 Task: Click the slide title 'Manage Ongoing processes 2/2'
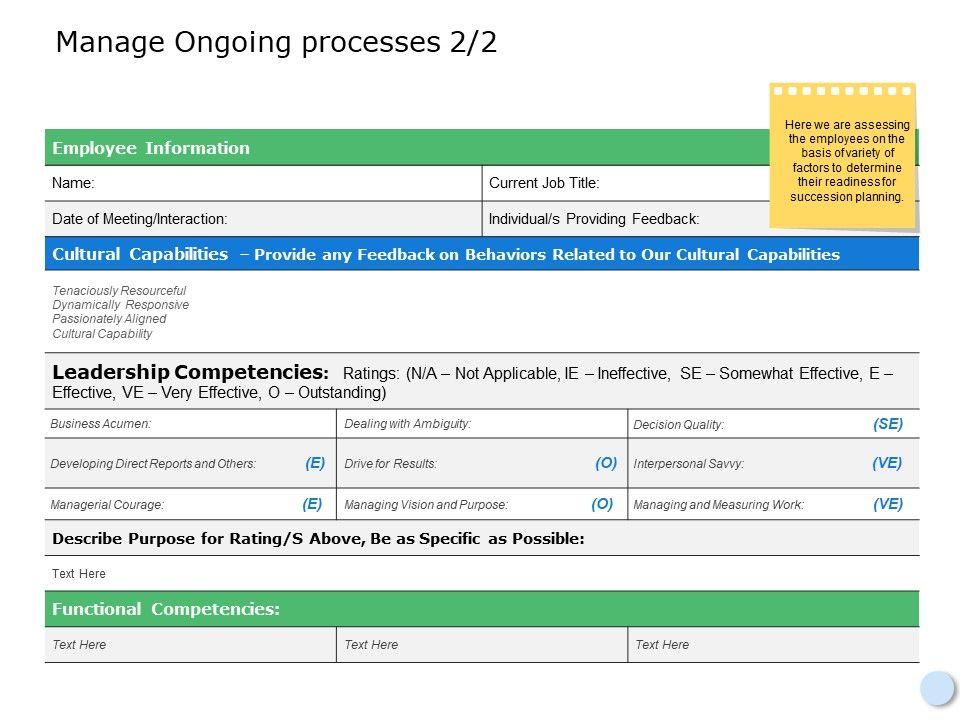tap(276, 43)
